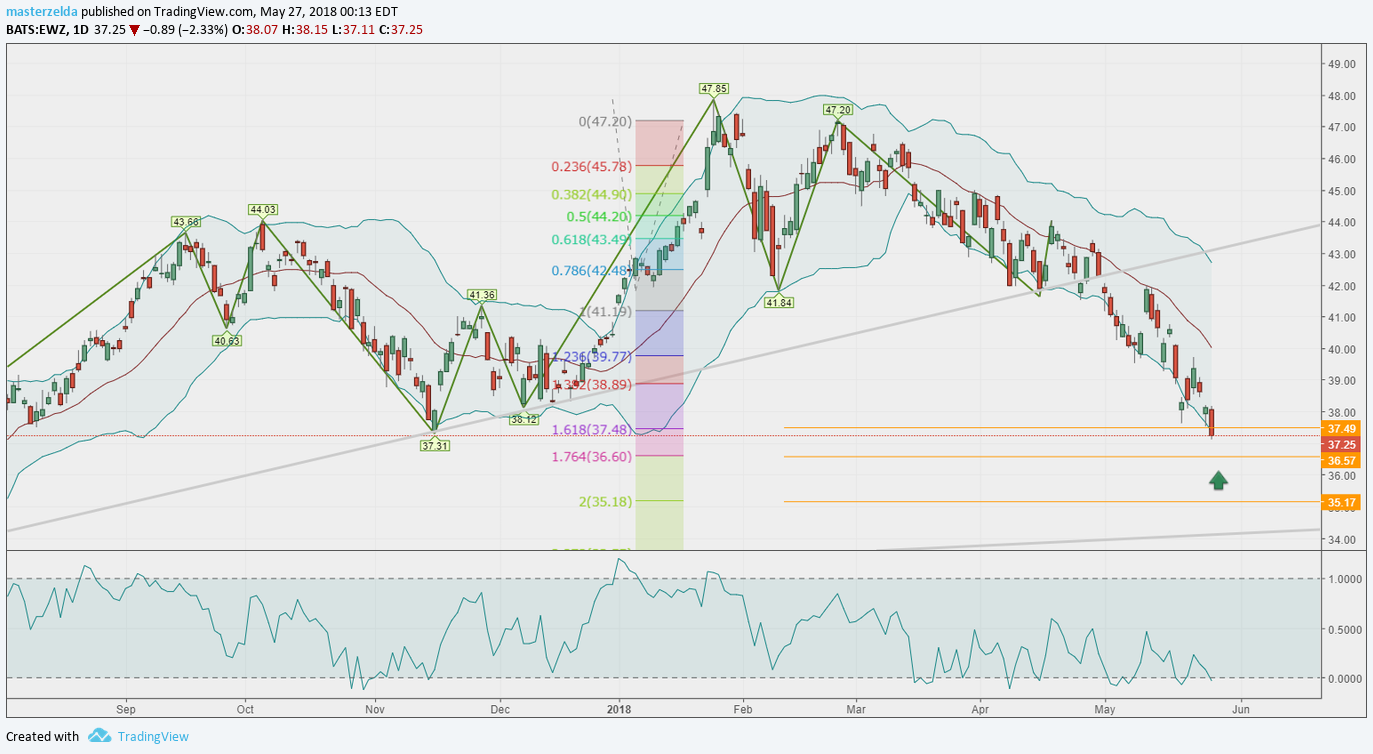1373x754 pixels.
Task: Click the orange 36.57 price tag
Action: pos(1341,460)
